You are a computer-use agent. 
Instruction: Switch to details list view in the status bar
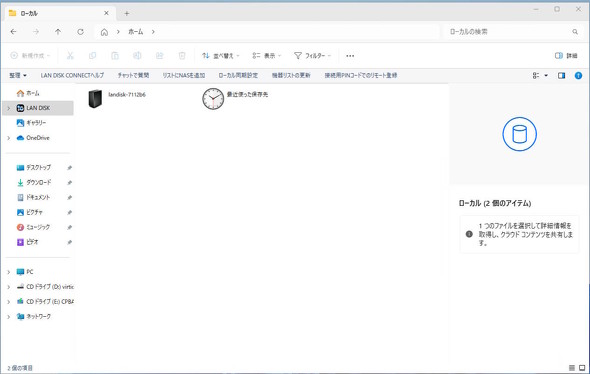coord(572,368)
